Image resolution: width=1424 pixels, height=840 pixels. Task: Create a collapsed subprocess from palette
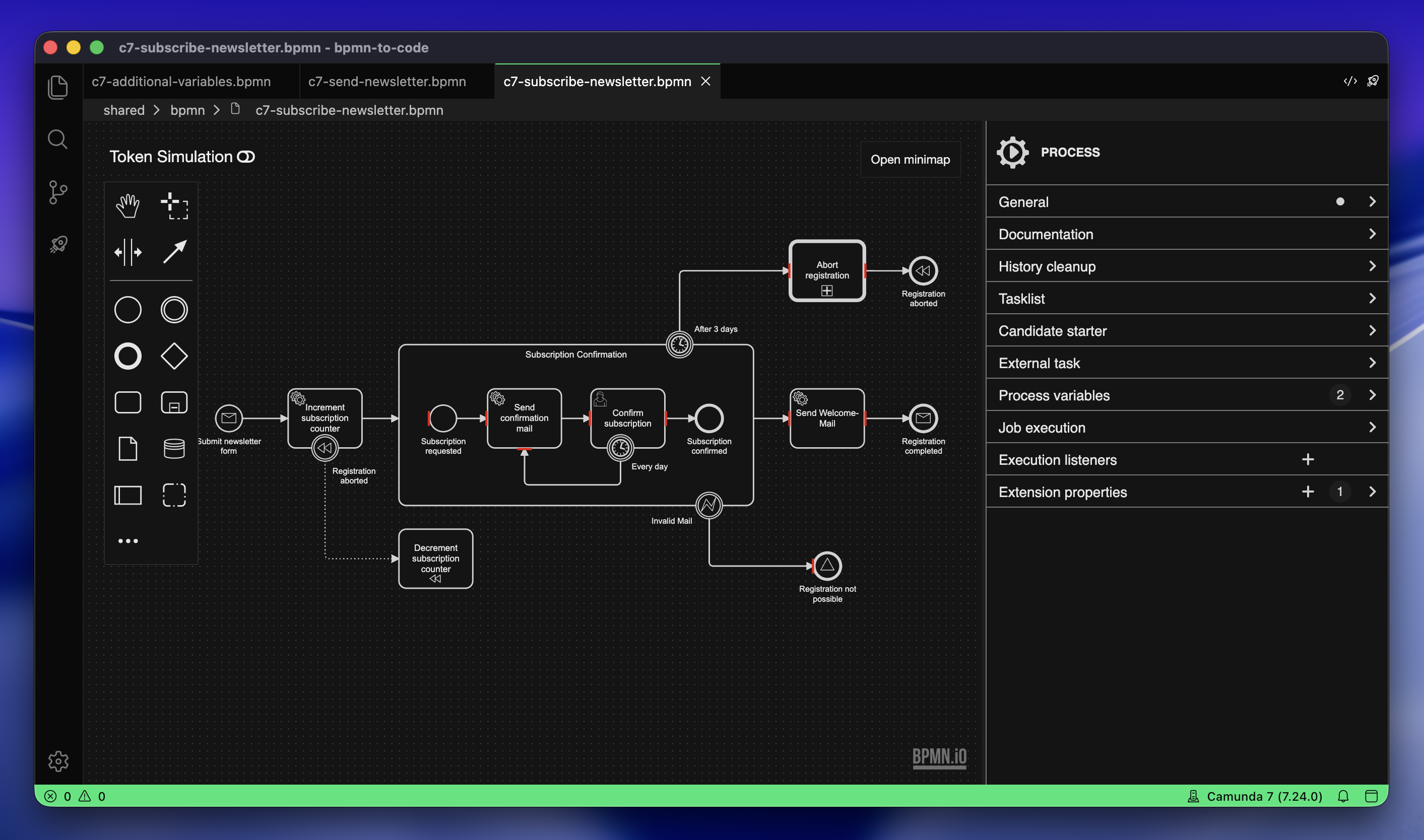(x=174, y=402)
